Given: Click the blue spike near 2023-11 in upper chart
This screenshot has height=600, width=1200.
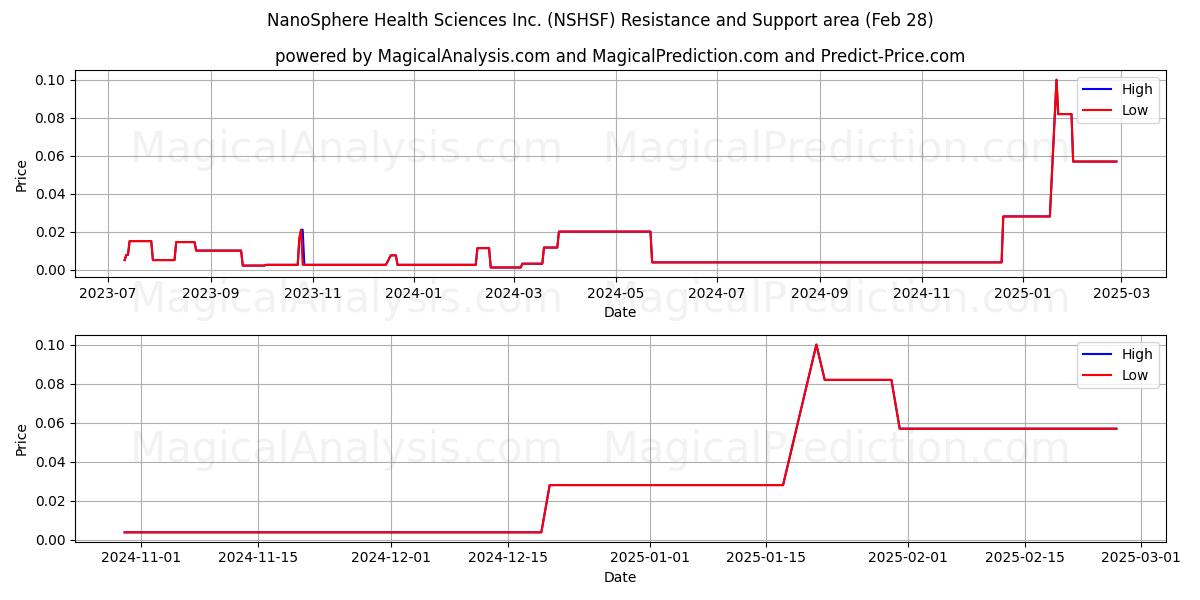Looking at the screenshot, I should tap(302, 232).
